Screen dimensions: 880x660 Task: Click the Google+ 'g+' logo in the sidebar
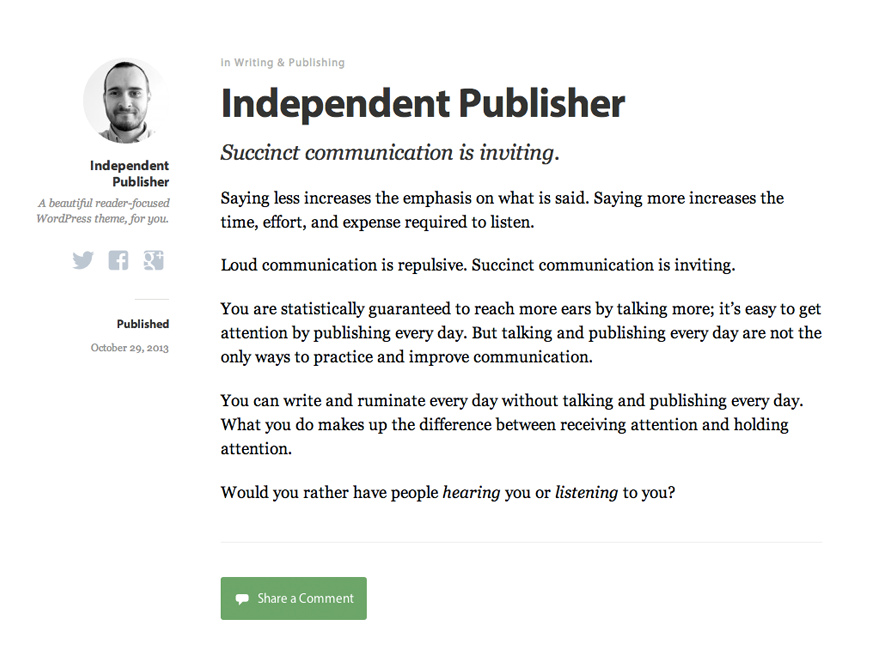click(x=154, y=260)
